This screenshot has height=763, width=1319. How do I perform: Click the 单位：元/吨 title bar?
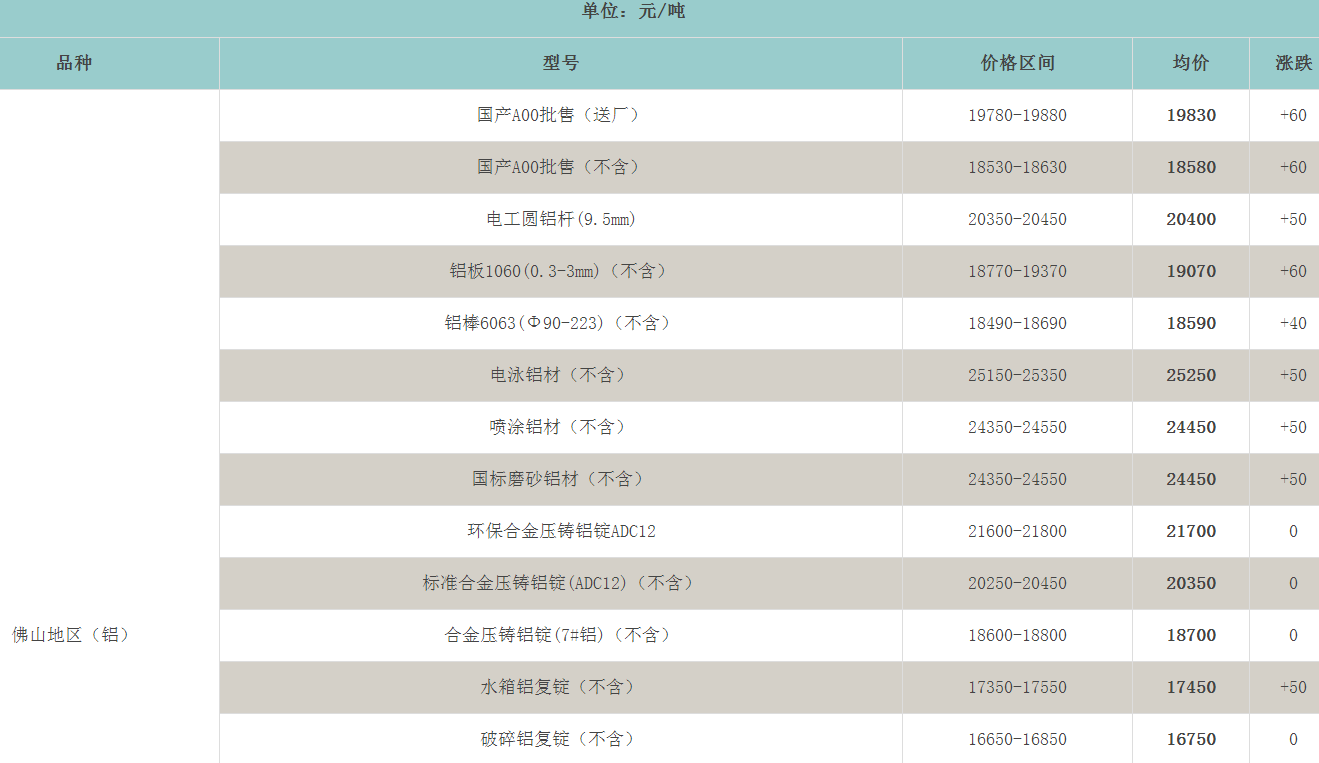[x=633, y=12]
